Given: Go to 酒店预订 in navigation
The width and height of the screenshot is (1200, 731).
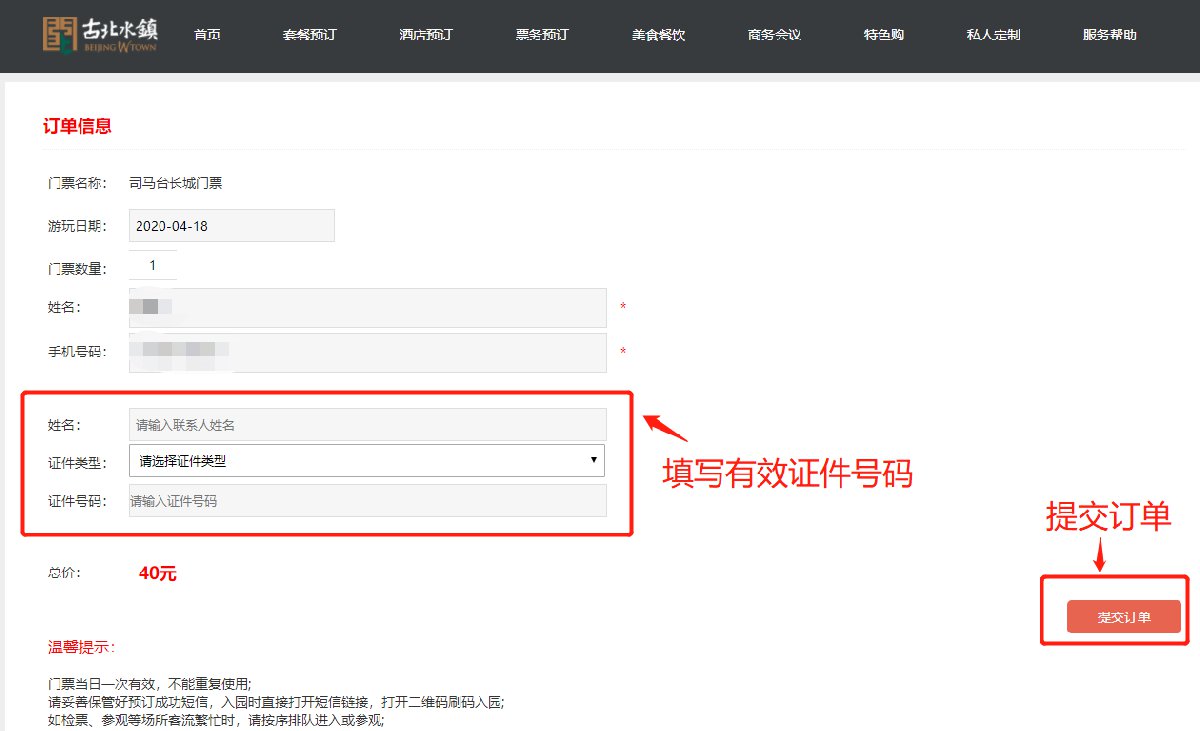Looking at the screenshot, I should [x=426, y=34].
